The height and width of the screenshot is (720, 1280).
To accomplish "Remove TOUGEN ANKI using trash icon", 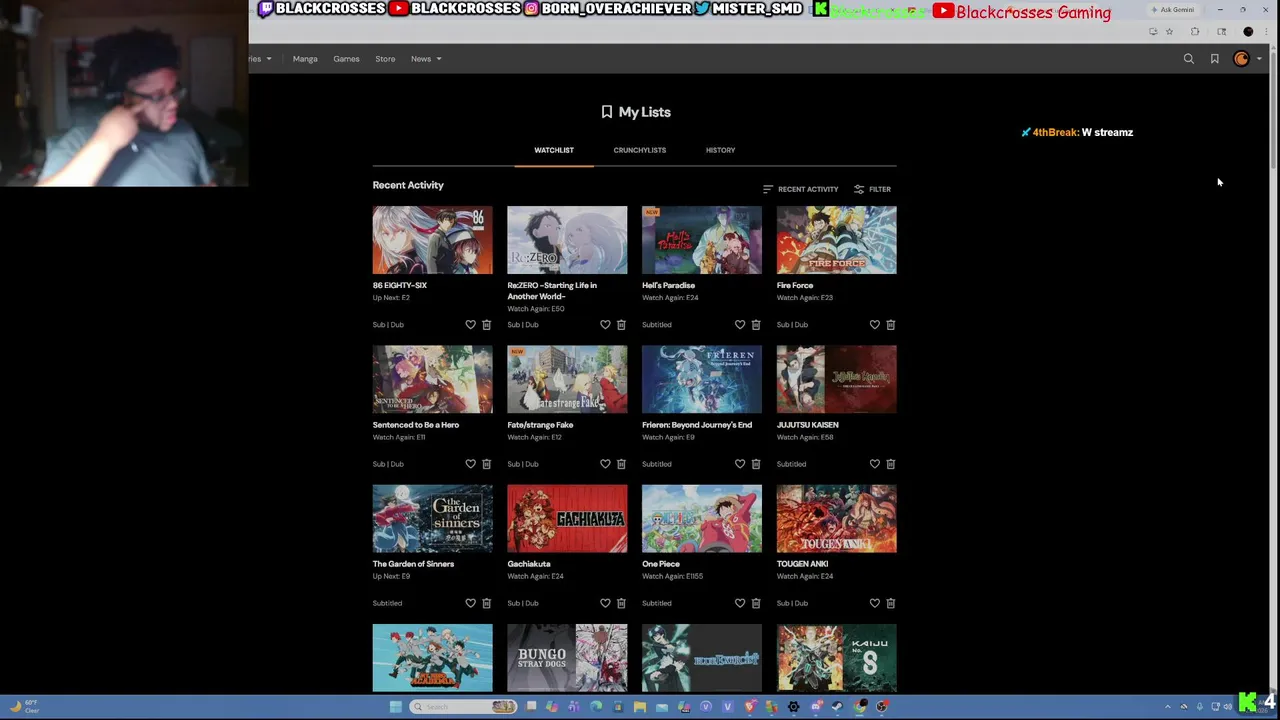I will [891, 603].
